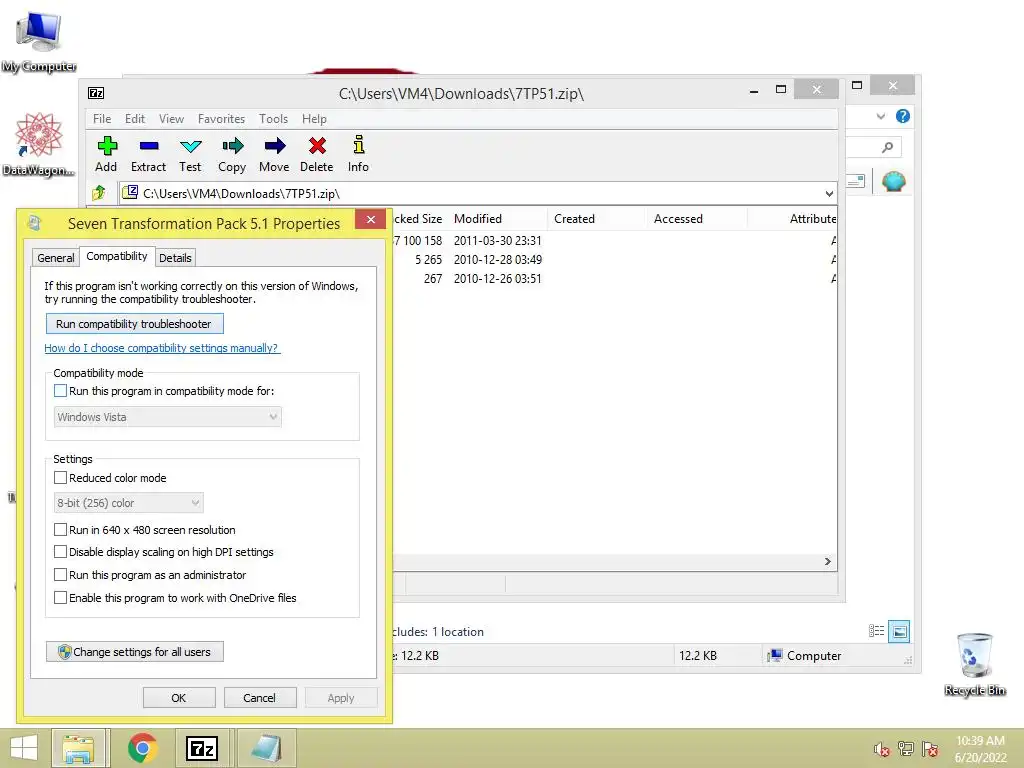The width and height of the screenshot is (1024, 768).
Task: Check Enable OneDrive files option
Action: (x=60, y=598)
